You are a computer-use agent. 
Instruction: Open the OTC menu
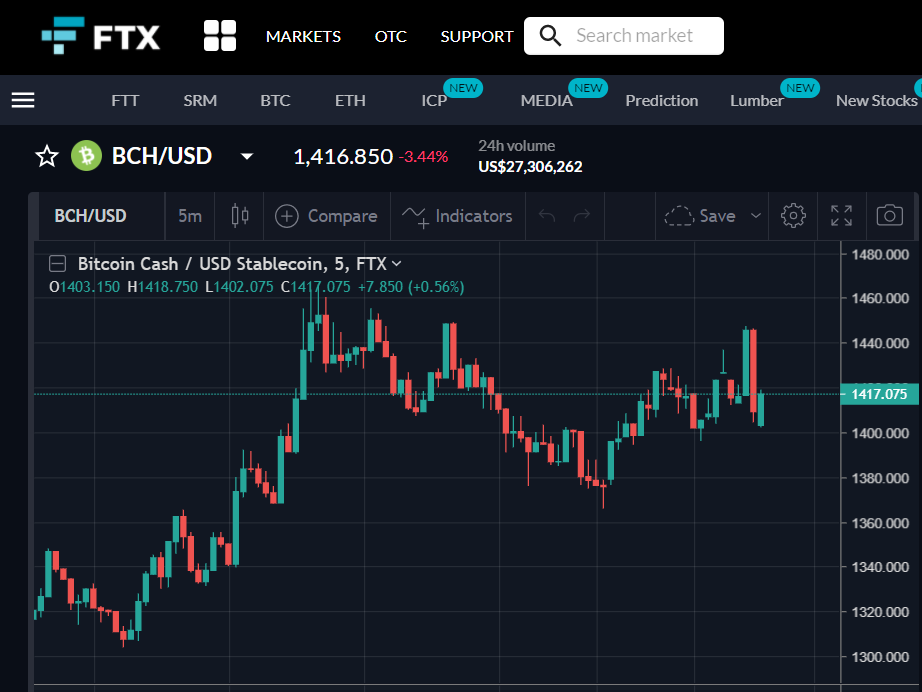[390, 36]
